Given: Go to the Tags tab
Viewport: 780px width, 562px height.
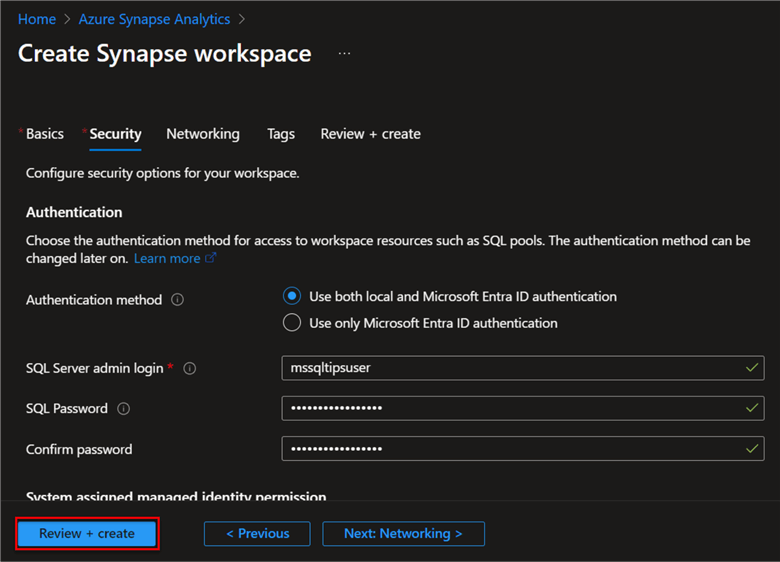Looking at the screenshot, I should [281, 134].
